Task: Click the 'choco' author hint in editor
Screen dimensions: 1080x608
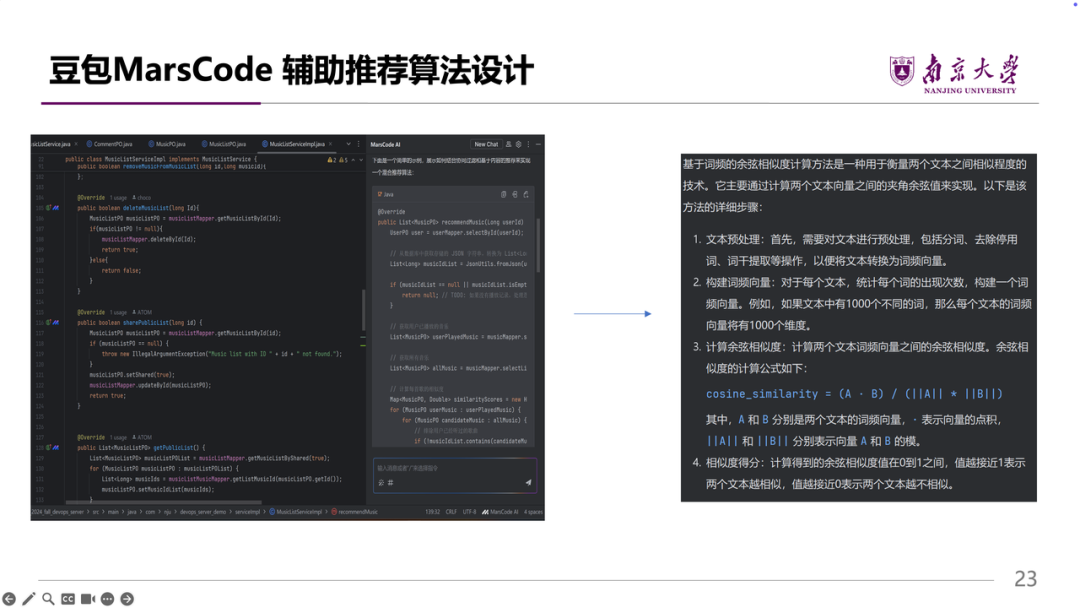Action: click(x=142, y=197)
